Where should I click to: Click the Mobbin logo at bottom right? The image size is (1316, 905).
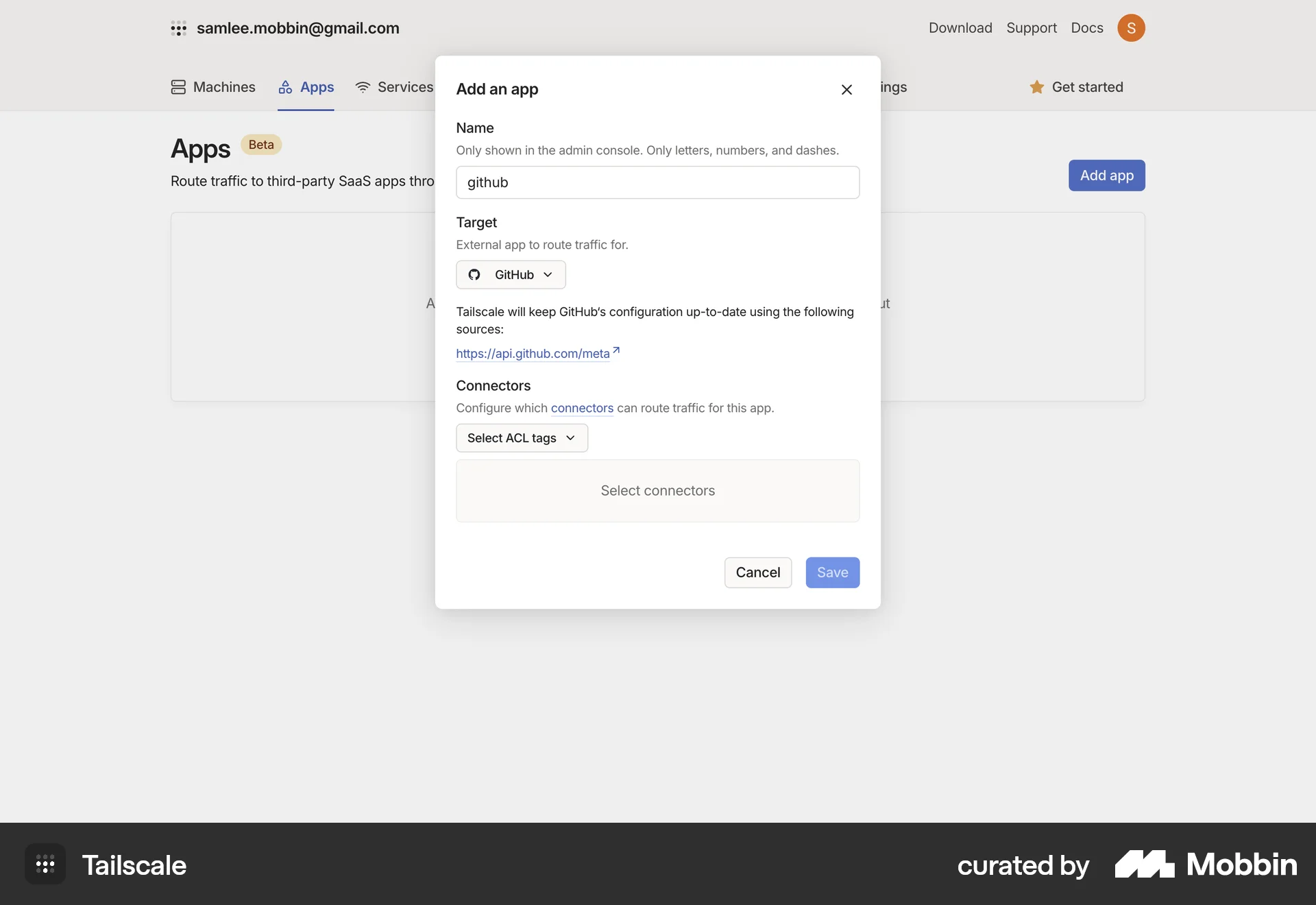click(x=1205, y=865)
